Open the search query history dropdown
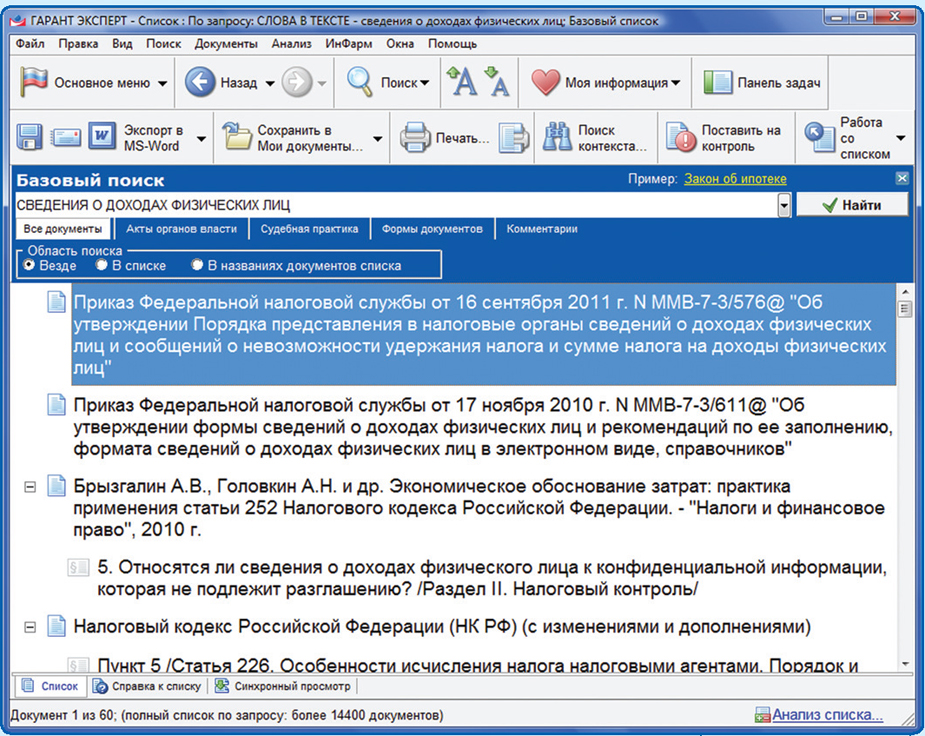 click(x=784, y=205)
